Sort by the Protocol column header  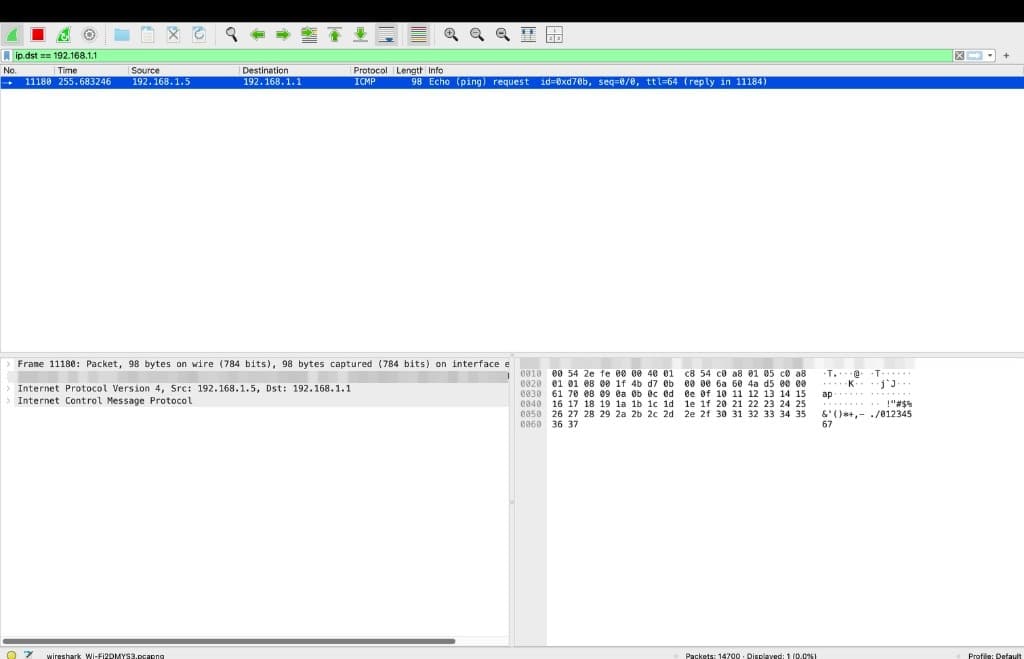[372, 70]
